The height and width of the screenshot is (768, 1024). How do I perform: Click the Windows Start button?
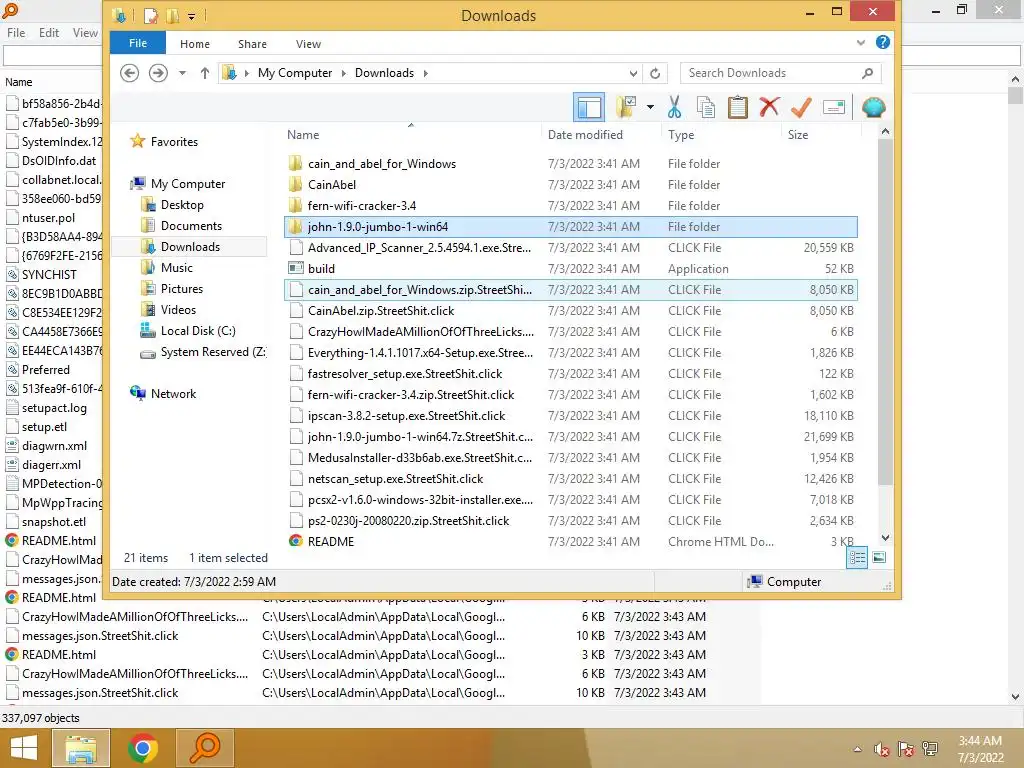click(x=24, y=748)
